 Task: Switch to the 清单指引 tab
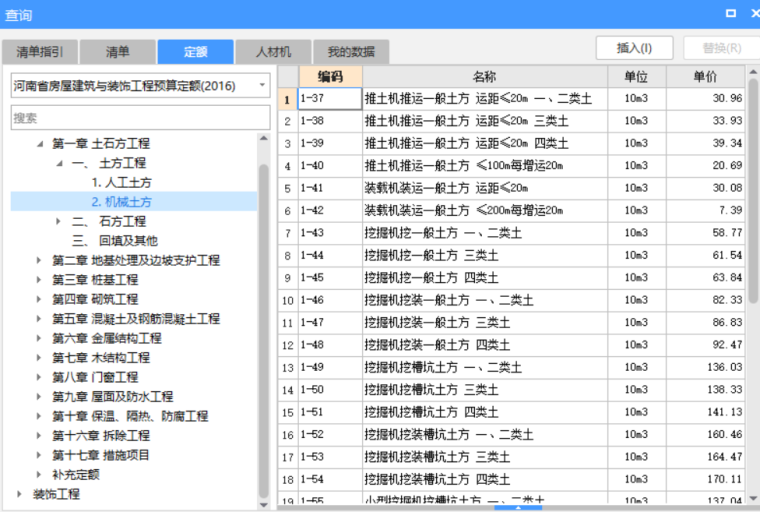coord(39,52)
